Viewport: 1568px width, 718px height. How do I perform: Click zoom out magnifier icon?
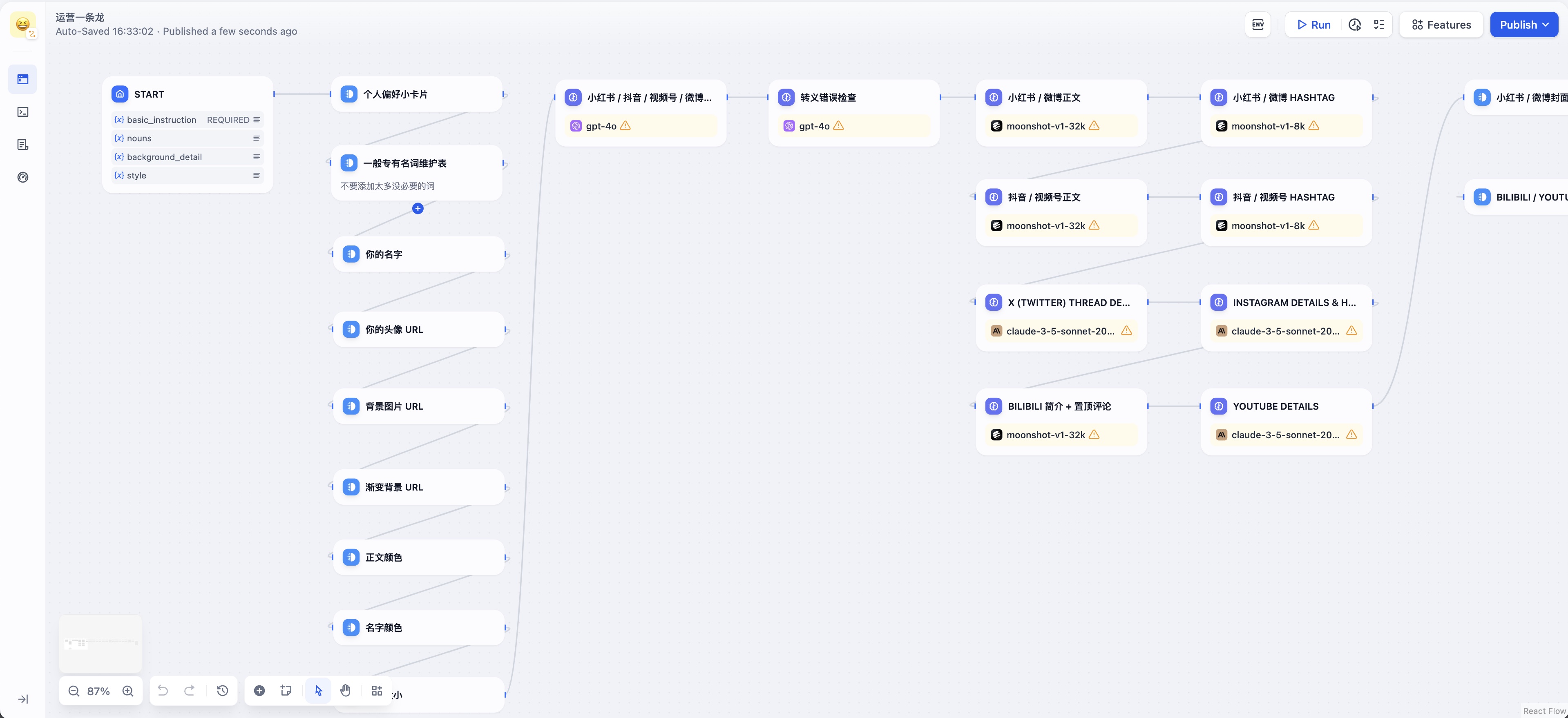click(74, 691)
